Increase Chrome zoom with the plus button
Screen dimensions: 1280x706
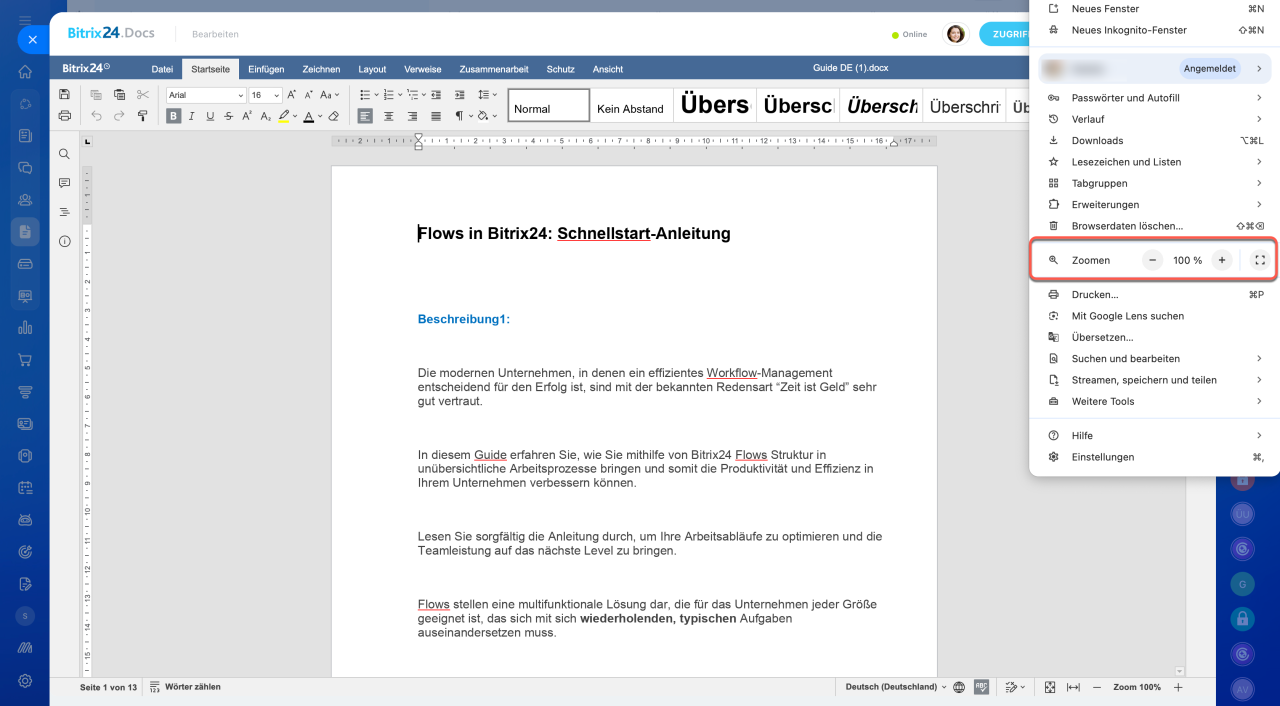click(x=1221, y=260)
